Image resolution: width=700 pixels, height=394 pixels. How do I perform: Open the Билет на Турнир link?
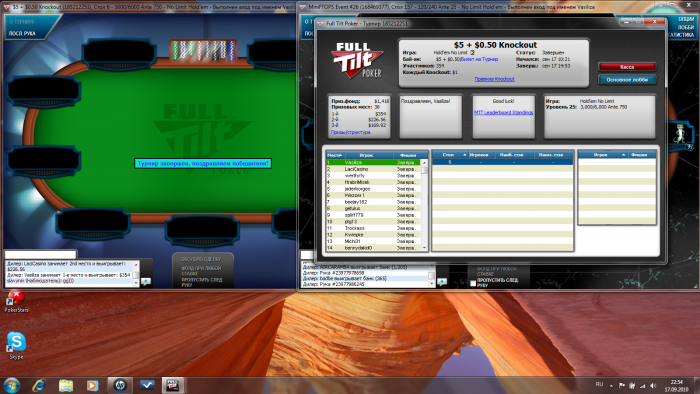click(x=479, y=59)
